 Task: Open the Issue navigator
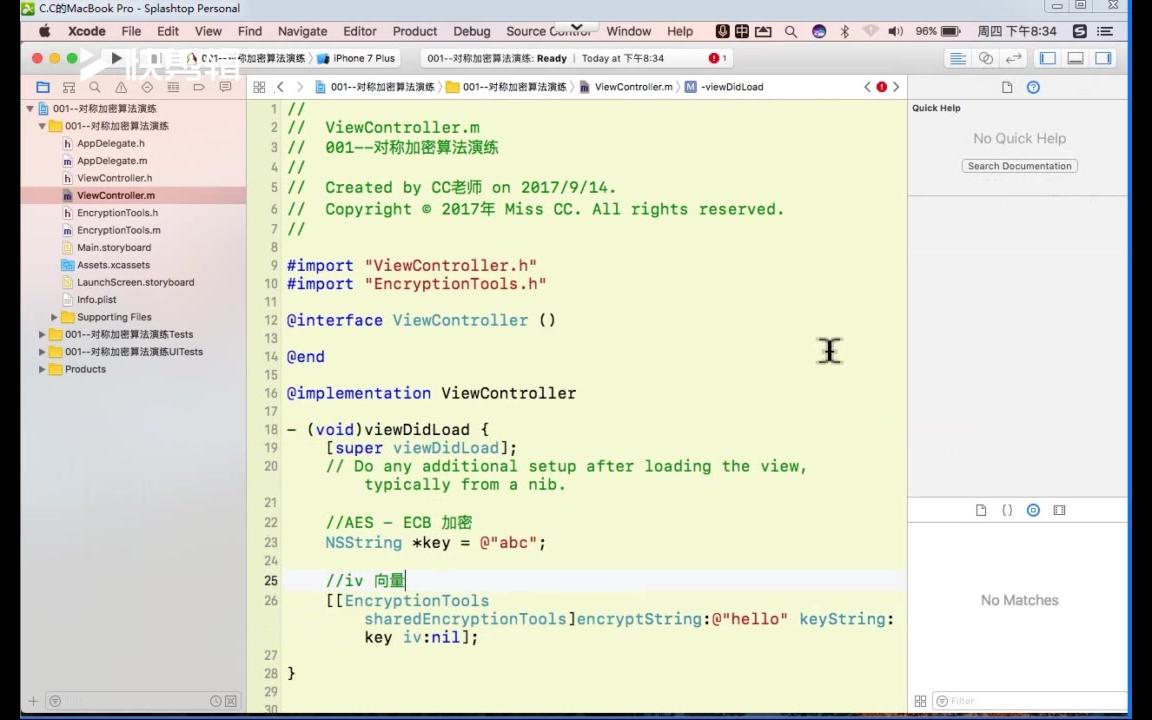tap(121, 87)
